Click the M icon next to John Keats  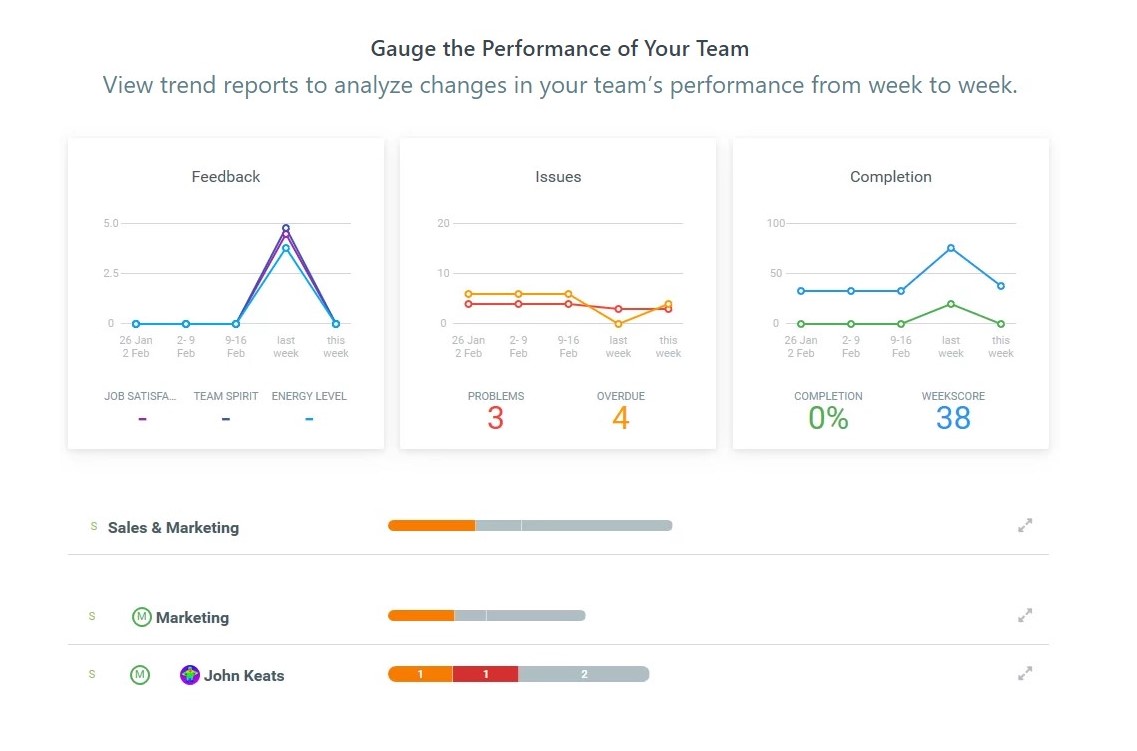140,674
